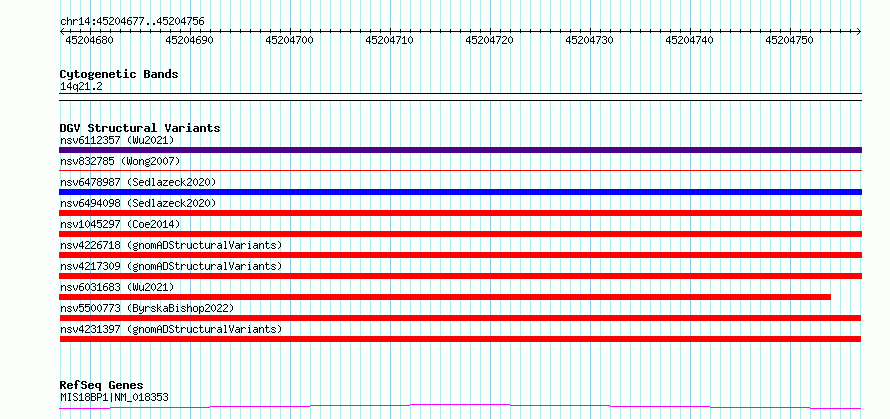
Task: Click ruler position 45204730
Action: (x=590, y=40)
